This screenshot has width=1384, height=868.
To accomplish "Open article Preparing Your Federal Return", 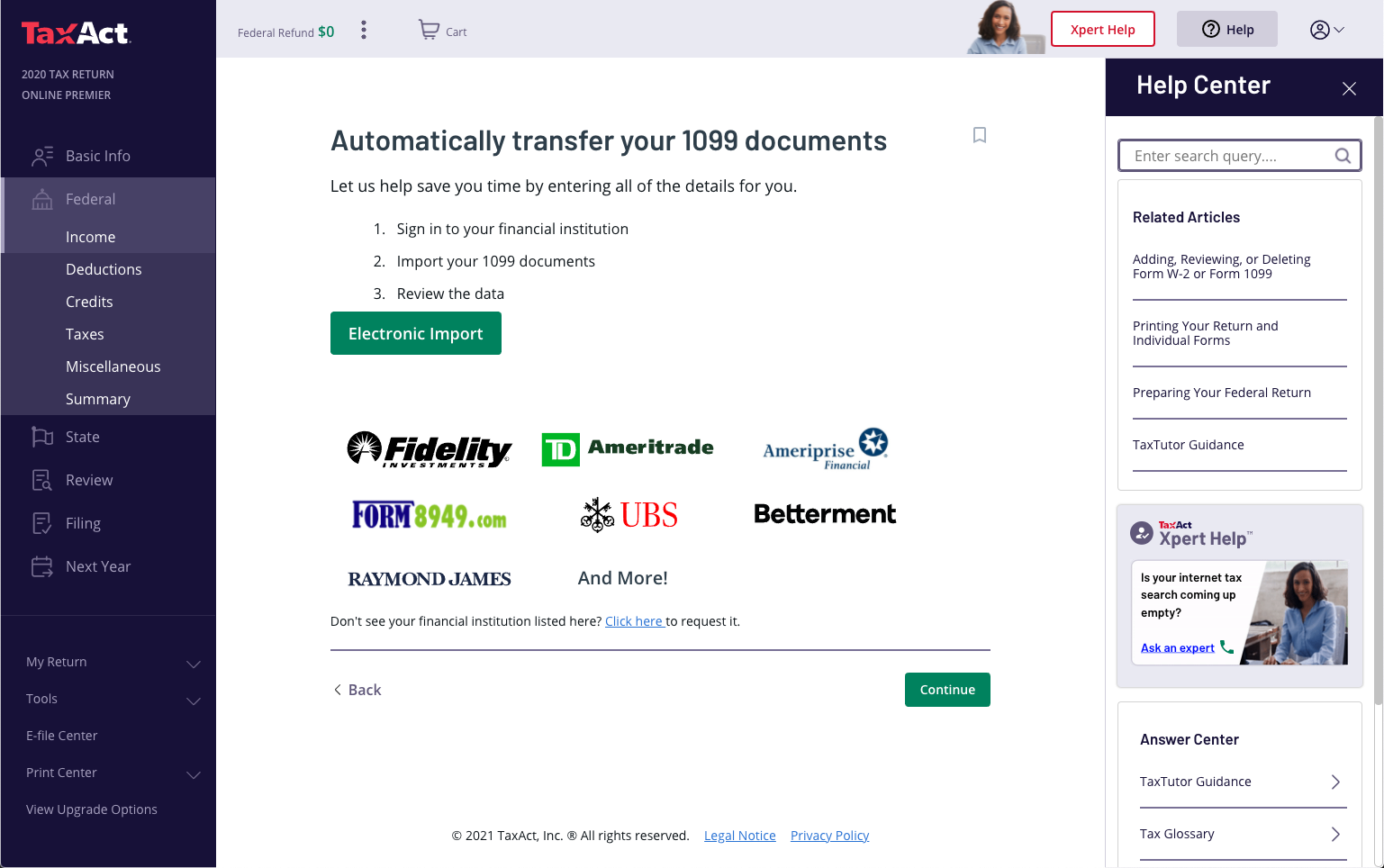I will pos(1222,393).
